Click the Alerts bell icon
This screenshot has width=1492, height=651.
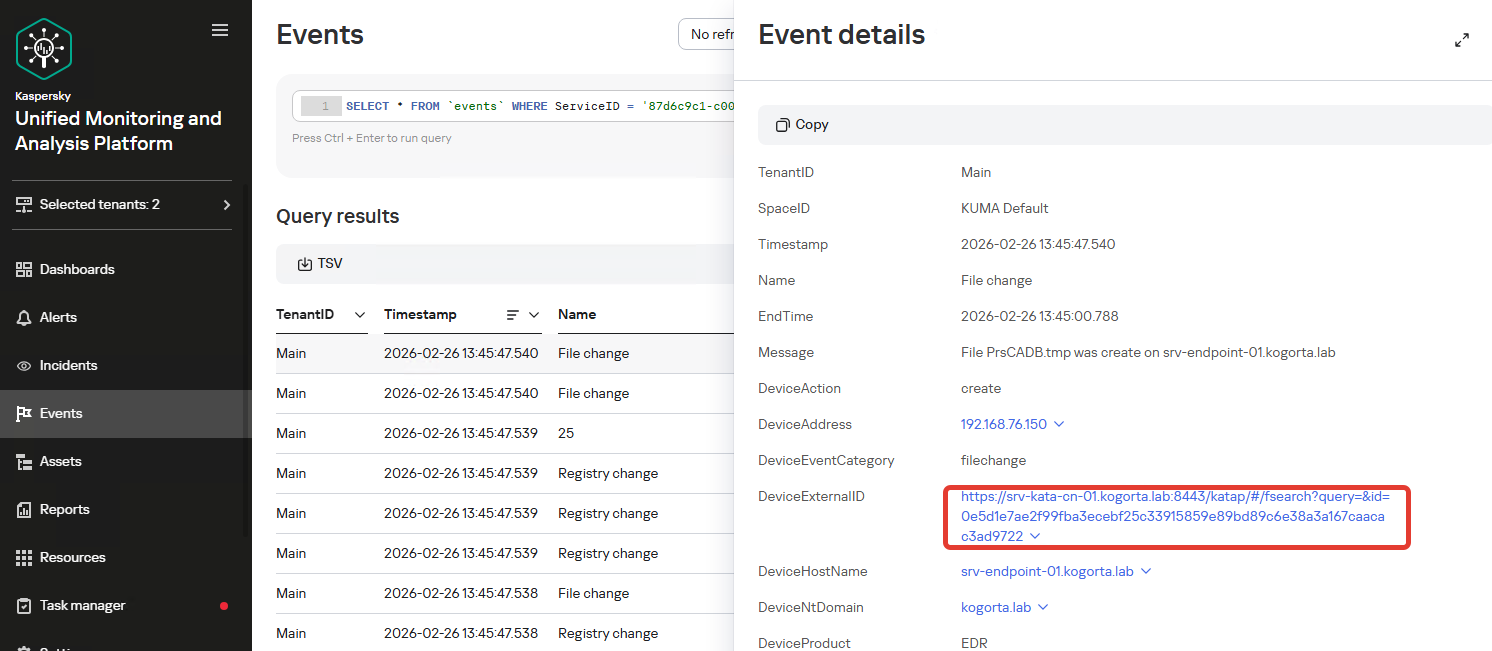pos(24,317)
